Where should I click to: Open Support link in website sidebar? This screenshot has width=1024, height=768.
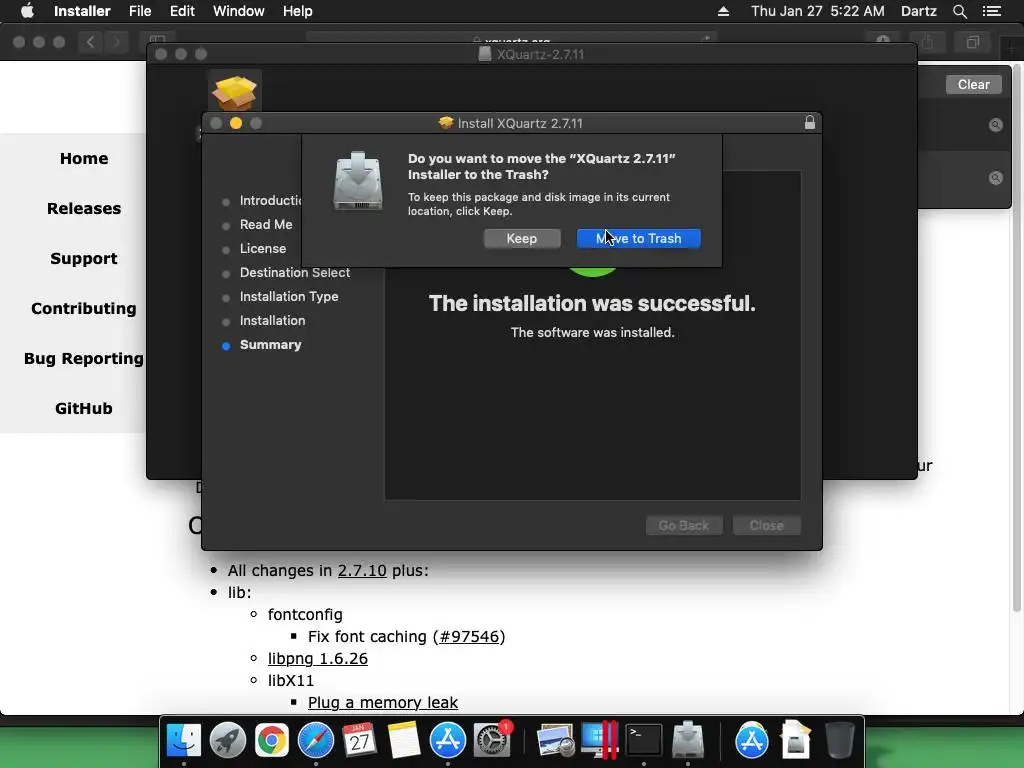click(84, 259)
